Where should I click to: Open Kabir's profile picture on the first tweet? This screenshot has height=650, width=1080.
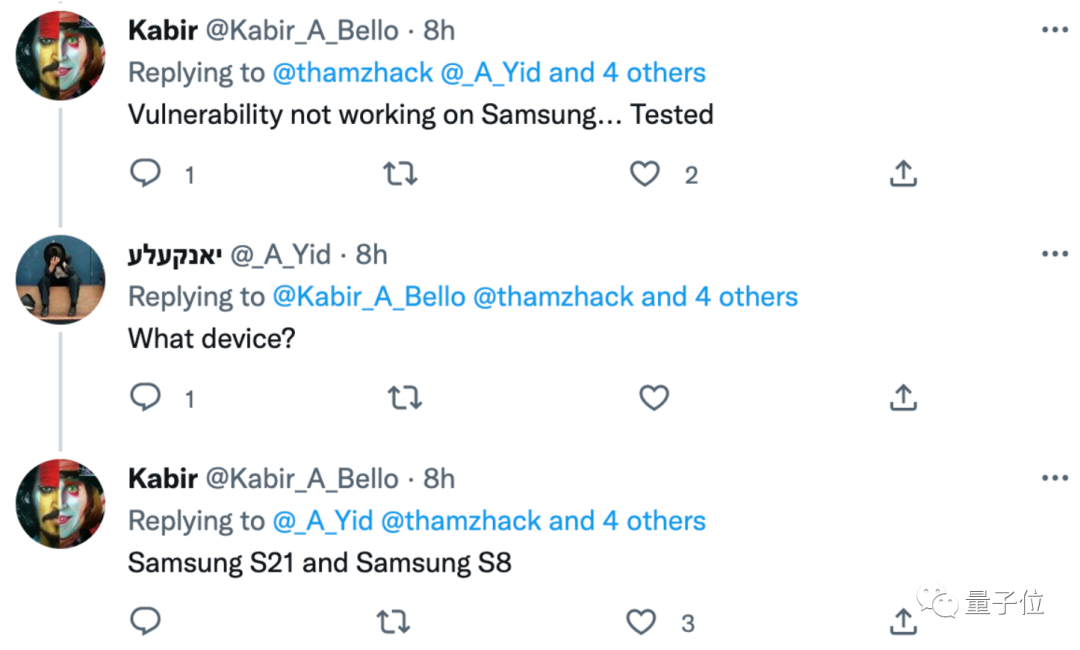click(60, 56)
